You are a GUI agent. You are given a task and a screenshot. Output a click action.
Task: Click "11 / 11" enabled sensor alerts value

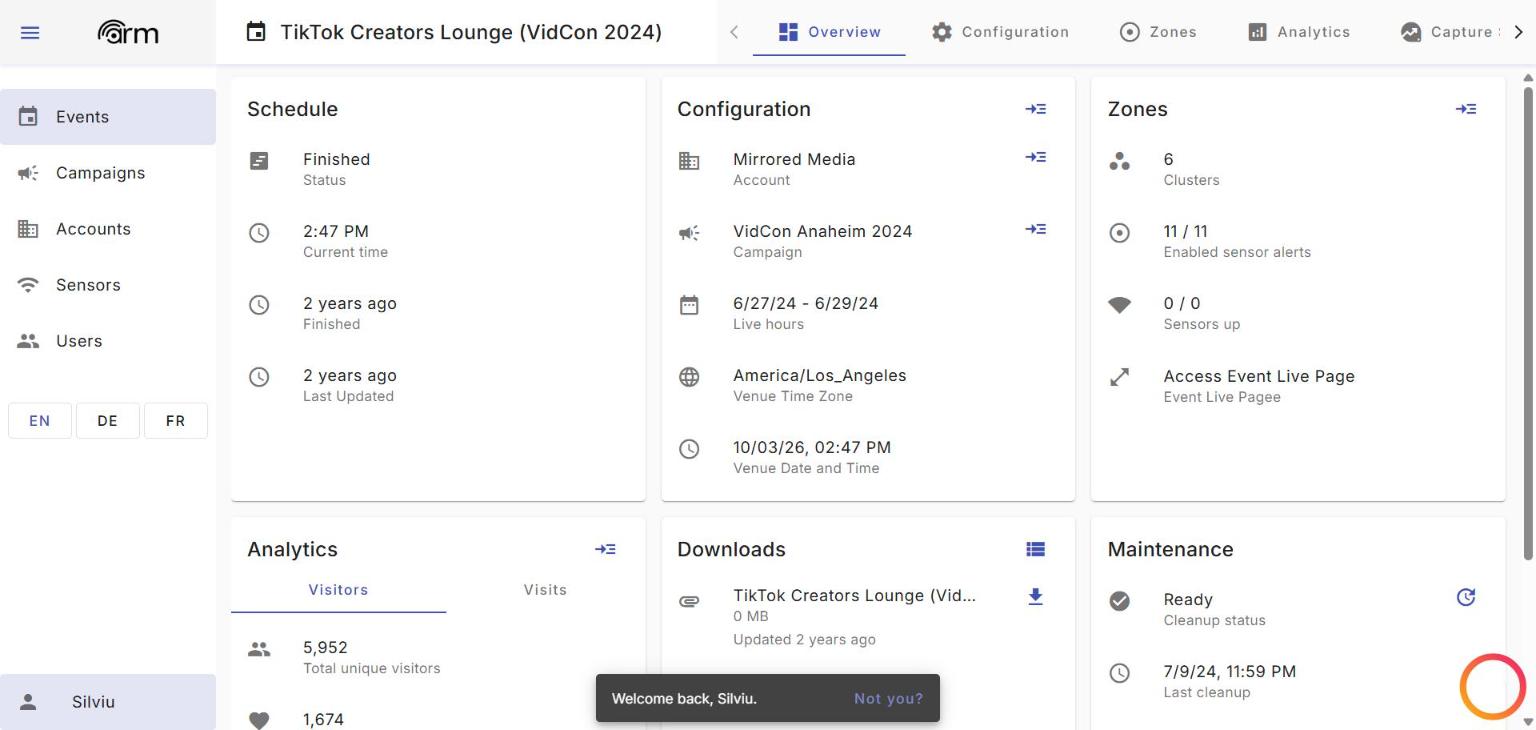coord(1185,231)
